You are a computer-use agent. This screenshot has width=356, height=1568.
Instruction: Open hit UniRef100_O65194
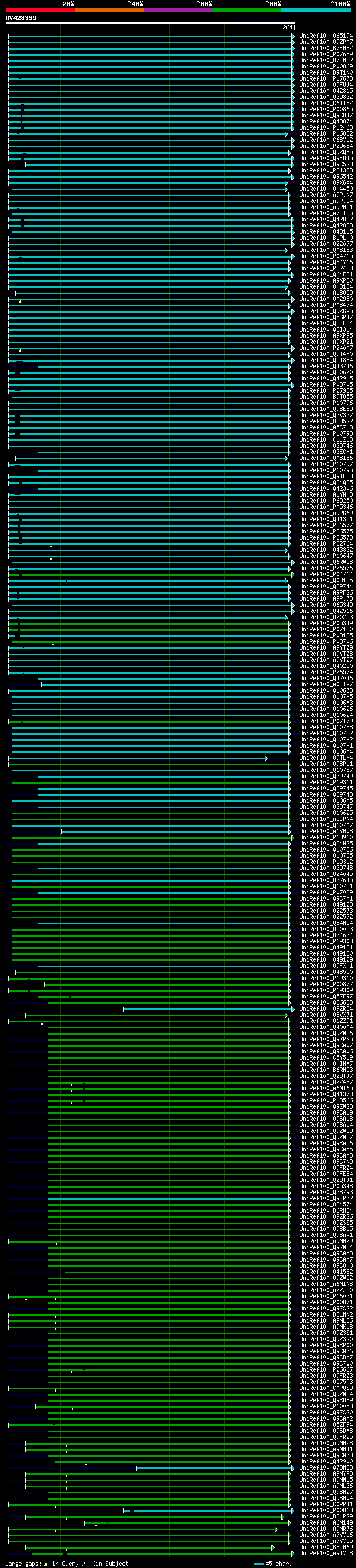click(325, 36)
